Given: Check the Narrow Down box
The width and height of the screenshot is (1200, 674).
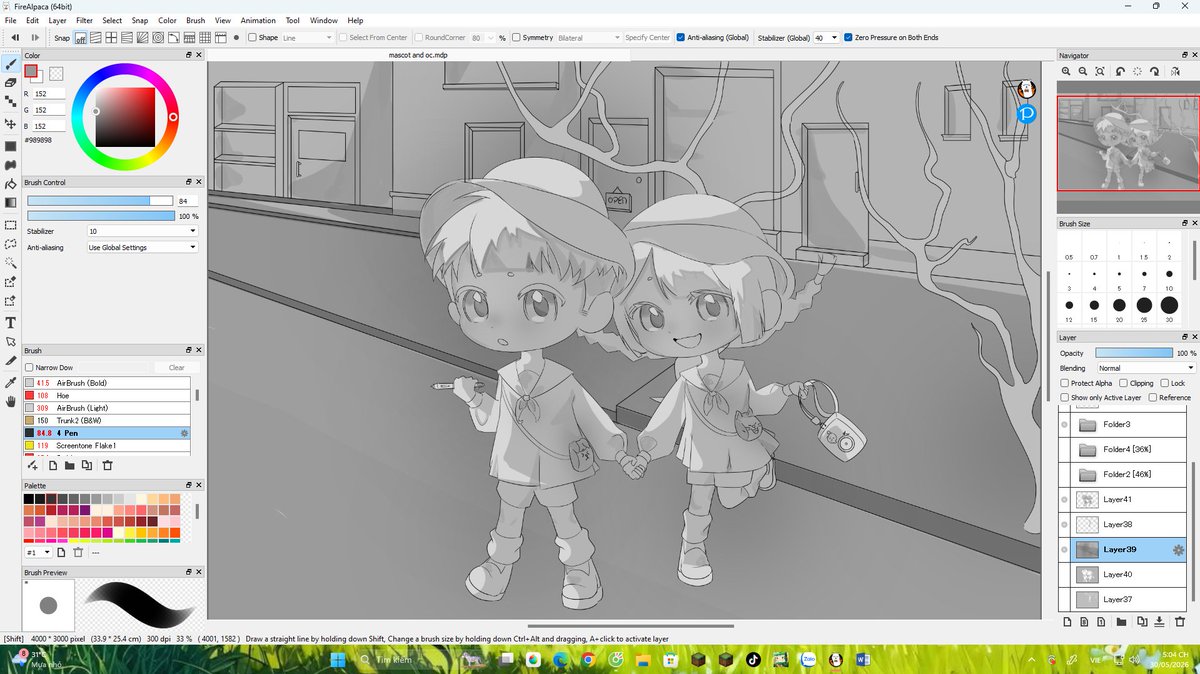Looking at the screenshot, I should point(30,367).
